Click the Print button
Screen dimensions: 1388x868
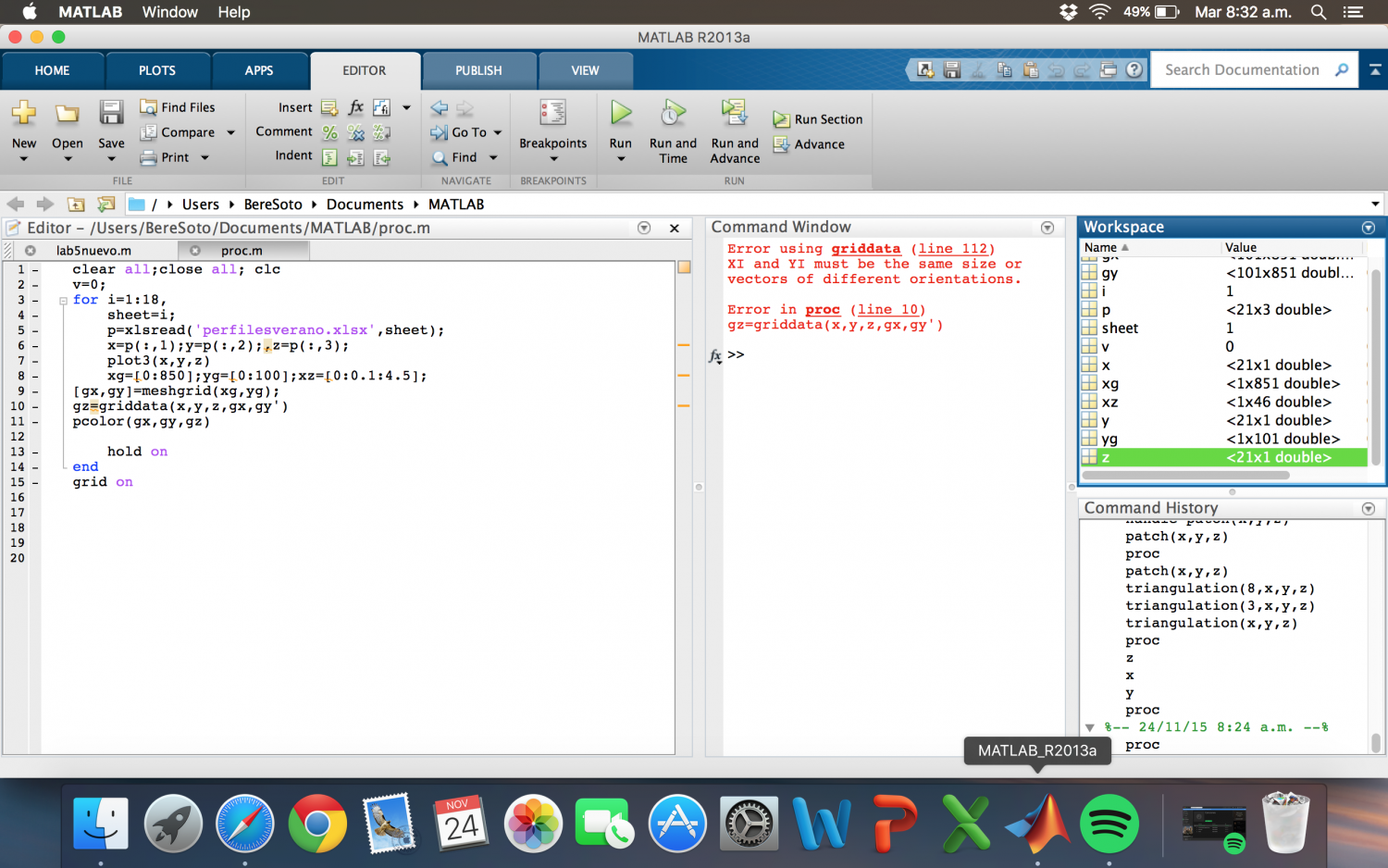pos(165,157)
